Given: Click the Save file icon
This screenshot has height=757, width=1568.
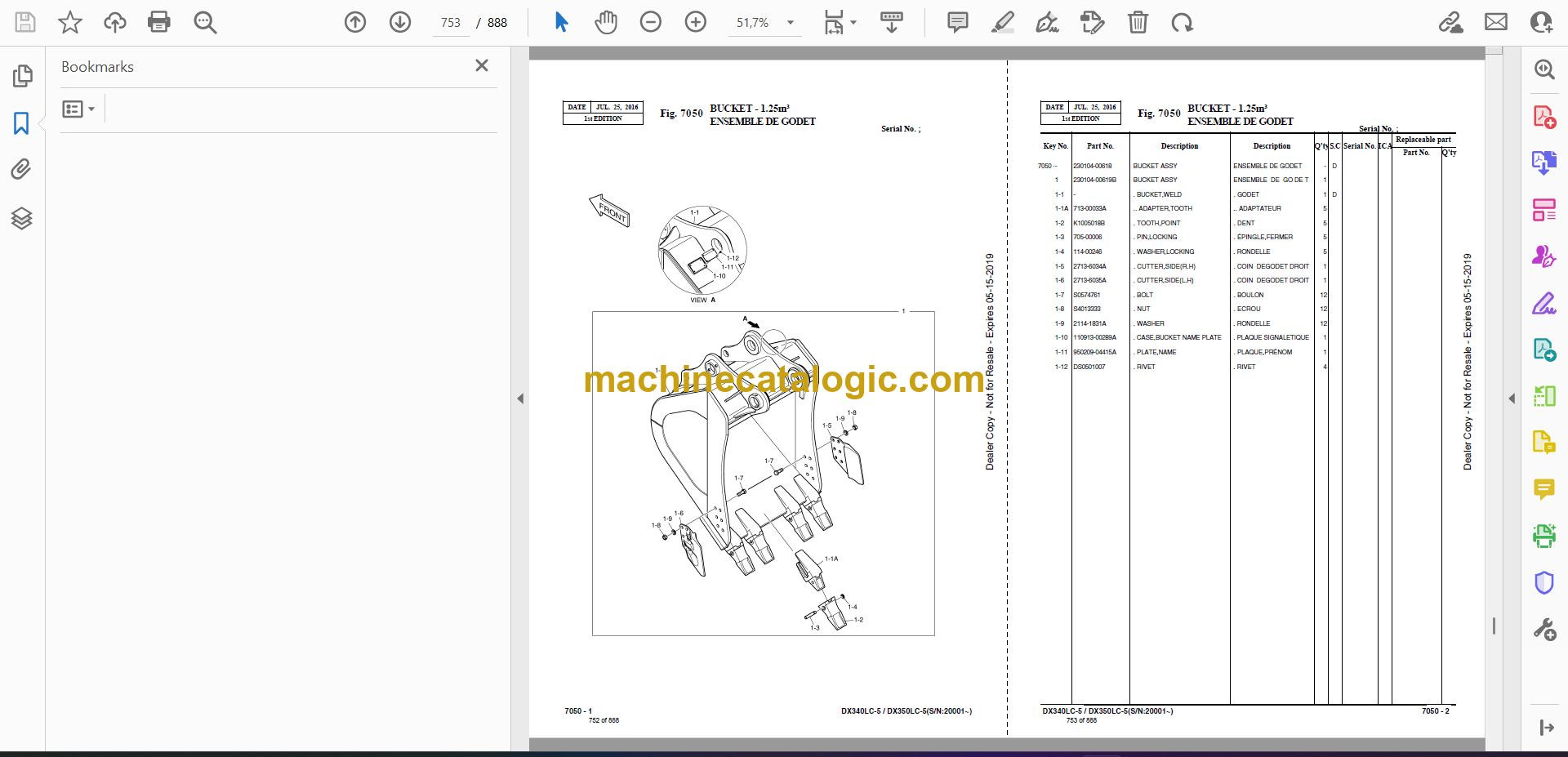Looking at the screenshot, I should tap(25, 22).
